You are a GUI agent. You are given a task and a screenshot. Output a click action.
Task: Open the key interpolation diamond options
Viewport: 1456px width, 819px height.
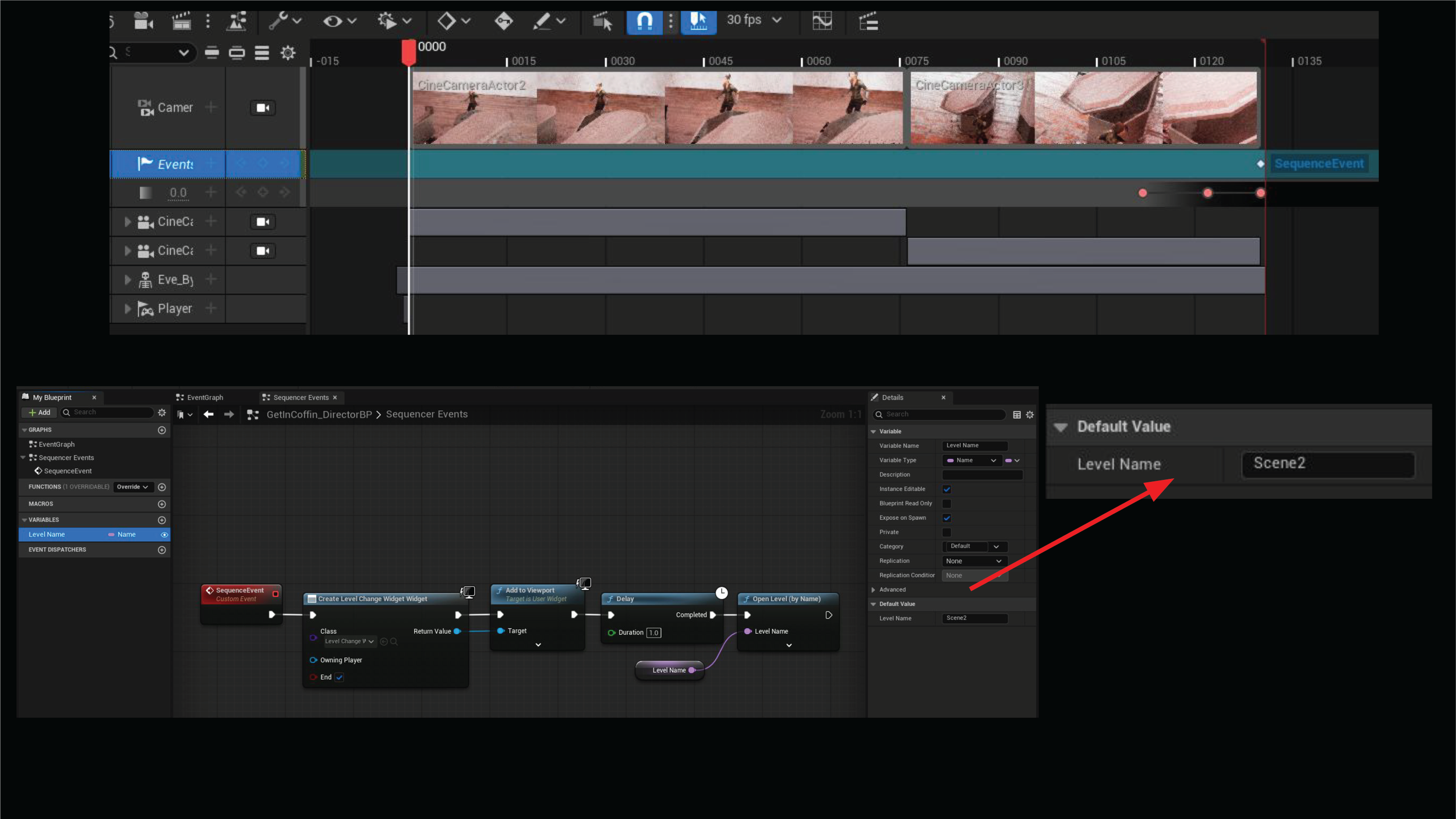454,22
